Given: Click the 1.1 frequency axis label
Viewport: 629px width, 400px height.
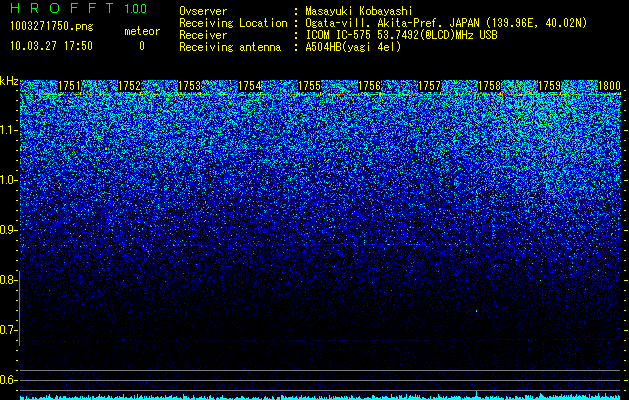Looking at the screenshot, I should (x=8, y=130).
